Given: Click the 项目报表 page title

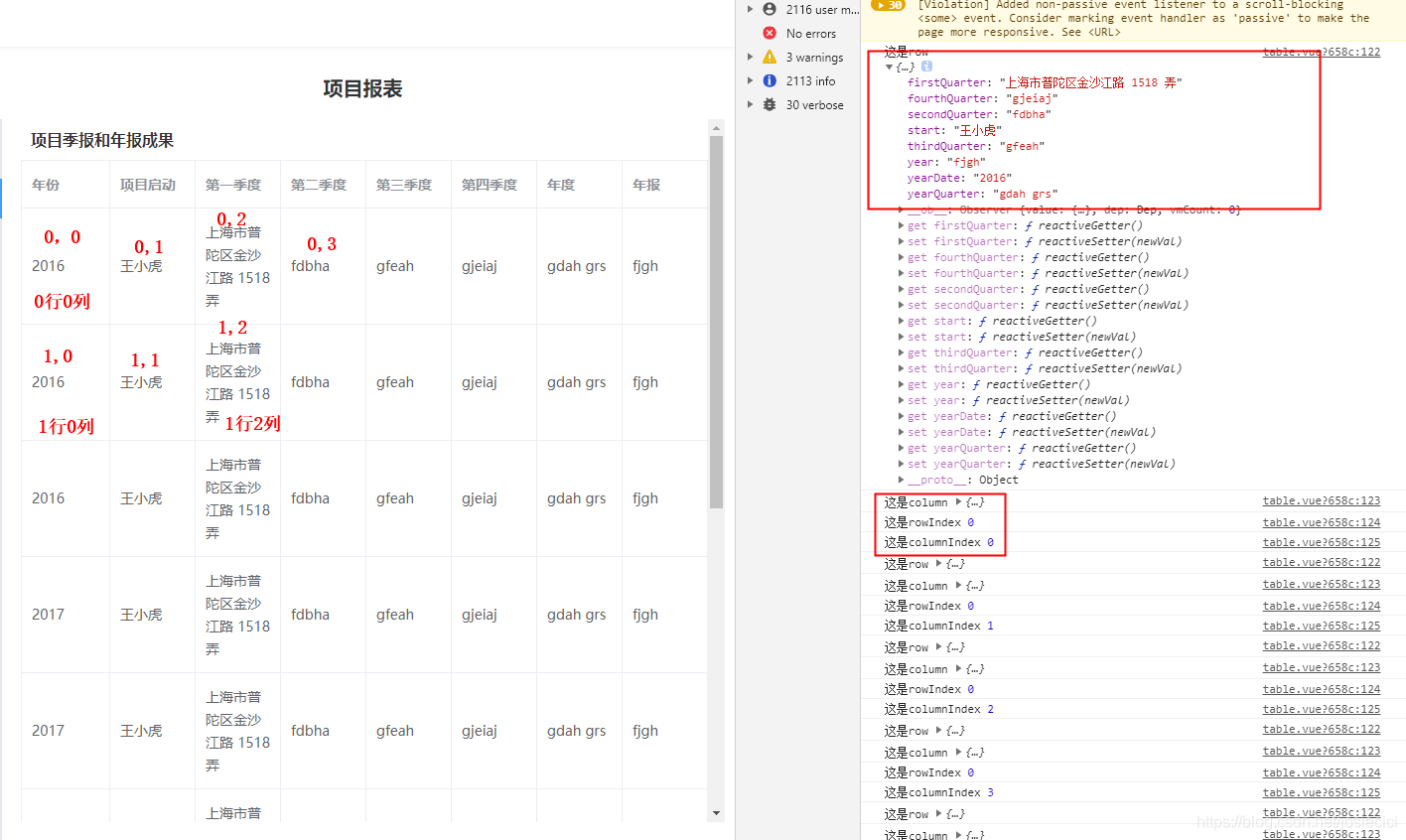Looking at the screenshot, I should point(362,88).
